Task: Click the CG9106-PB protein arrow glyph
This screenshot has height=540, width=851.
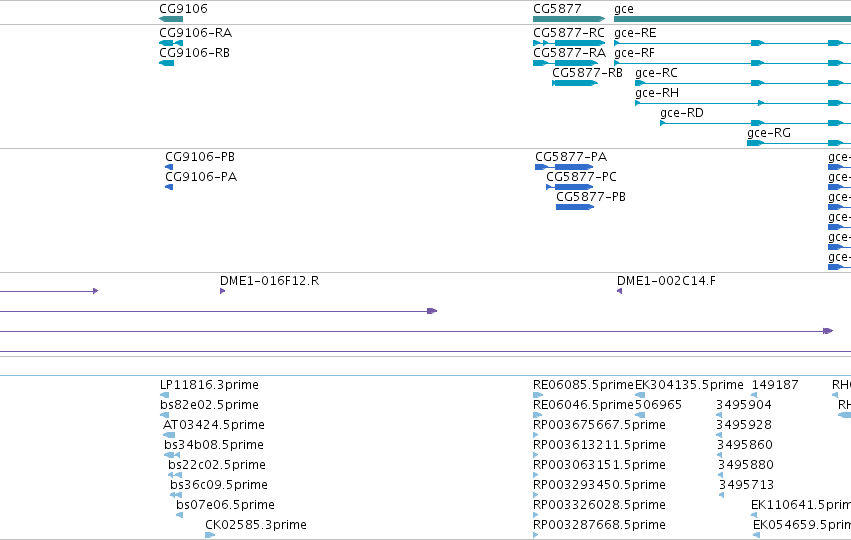Action: [169, 167]
